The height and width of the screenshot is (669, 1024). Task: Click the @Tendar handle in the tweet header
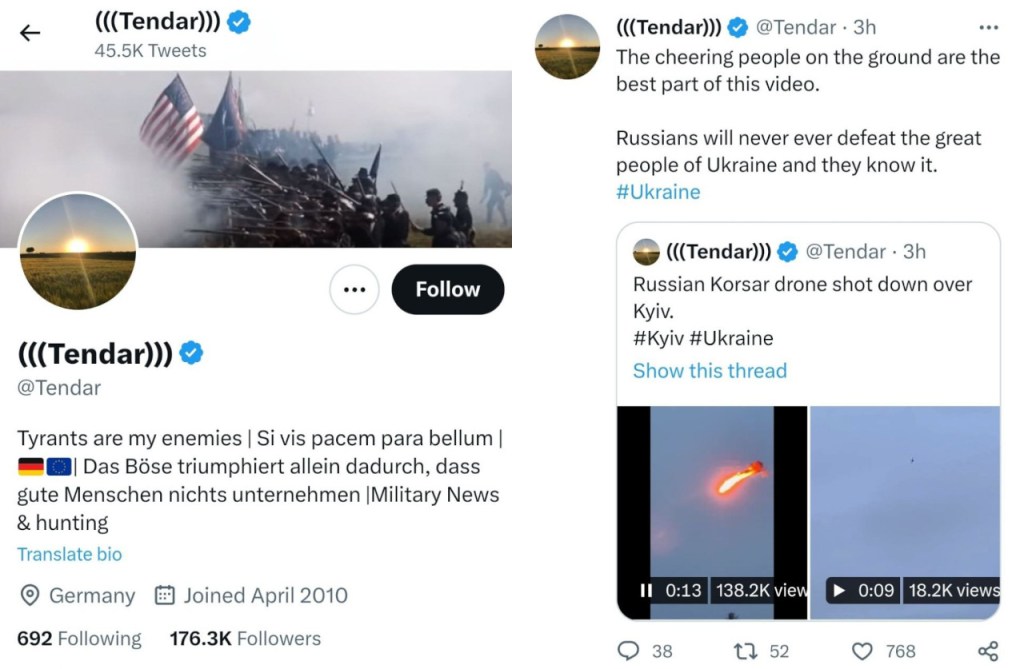(803, 27)
